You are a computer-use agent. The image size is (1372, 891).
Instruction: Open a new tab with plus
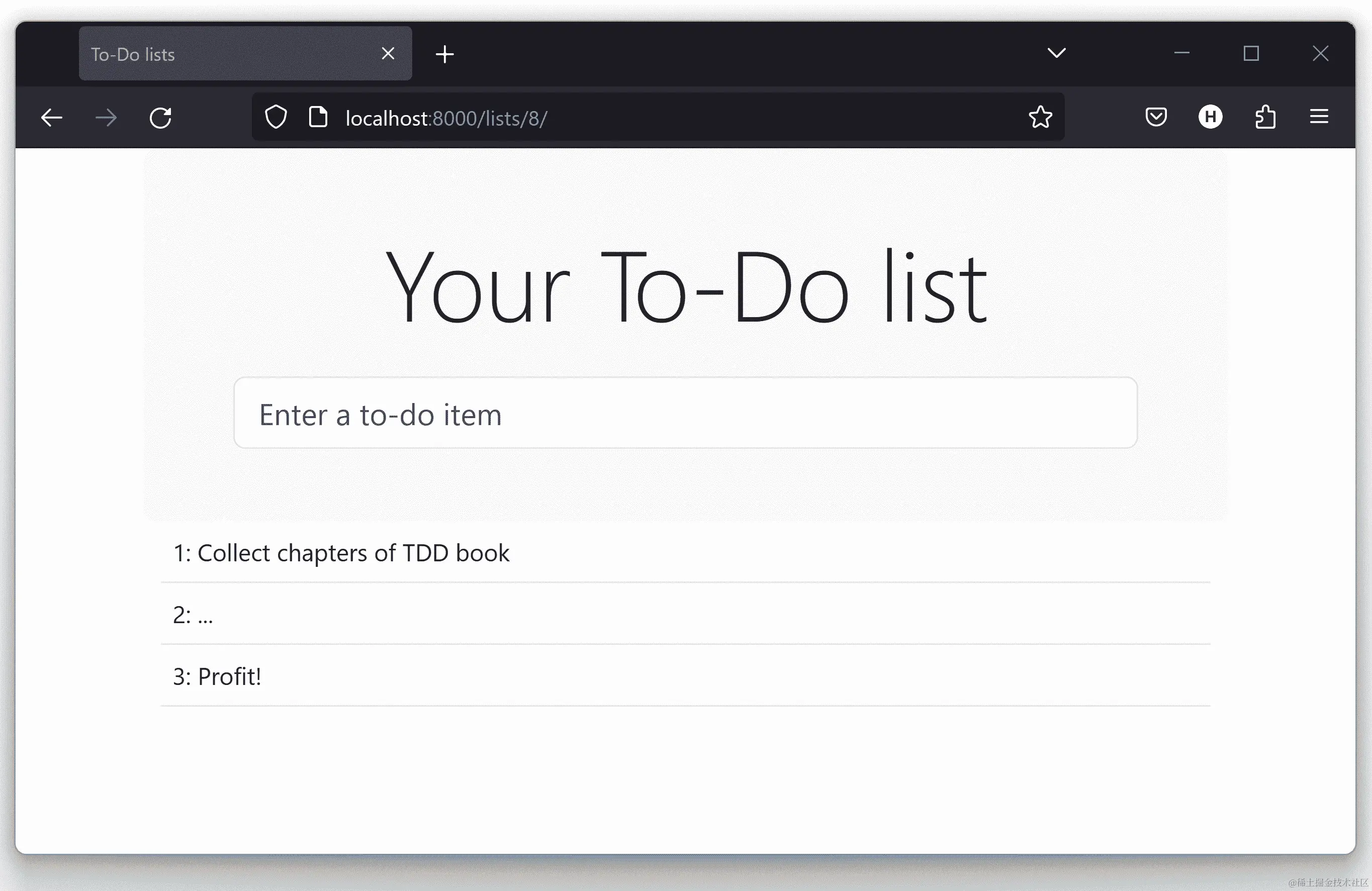(x=444, y=54)
